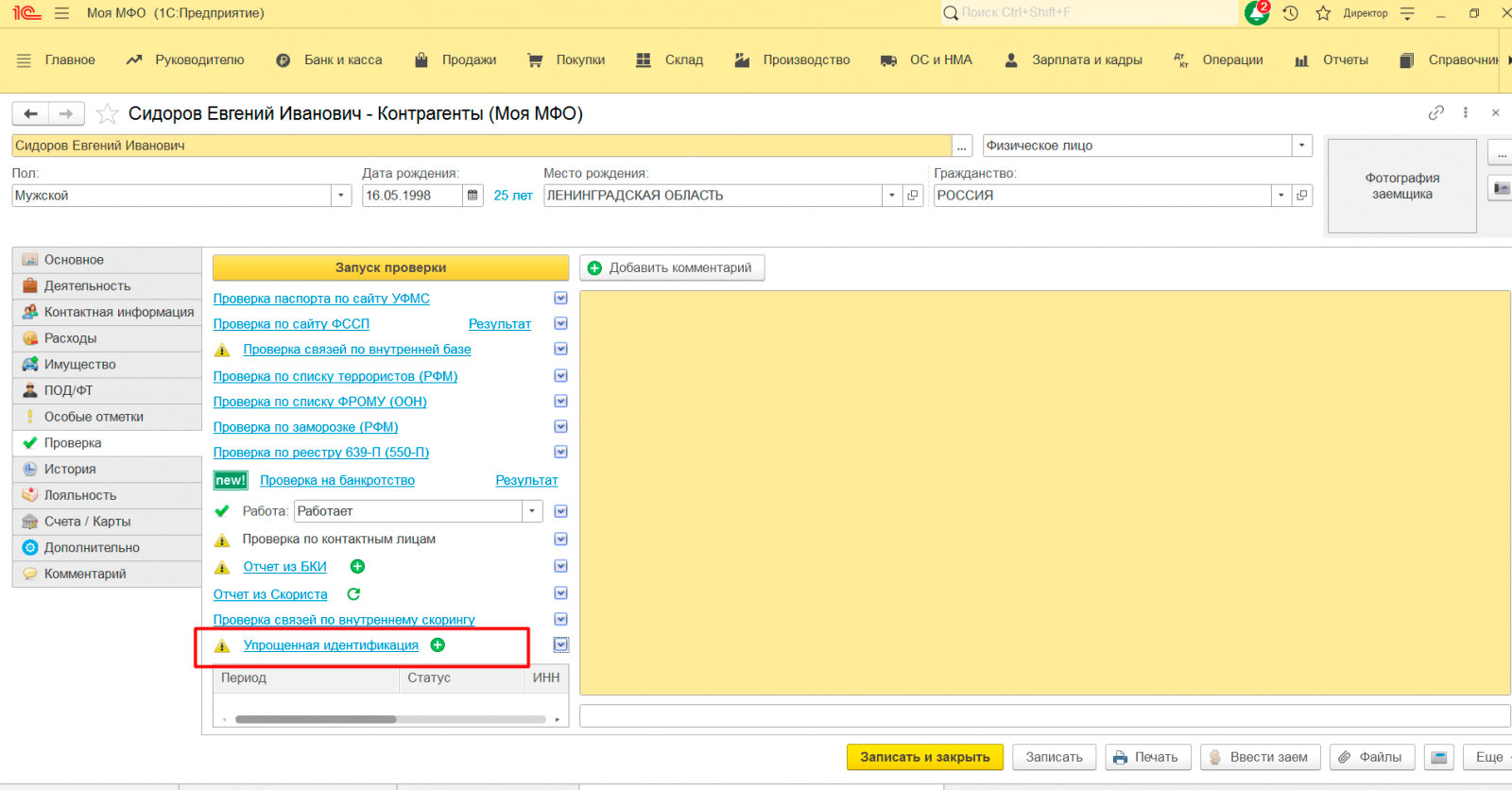This screenshot has height=790, width=1512.
Task: Open place of birth record form
Action: point(913,196)
